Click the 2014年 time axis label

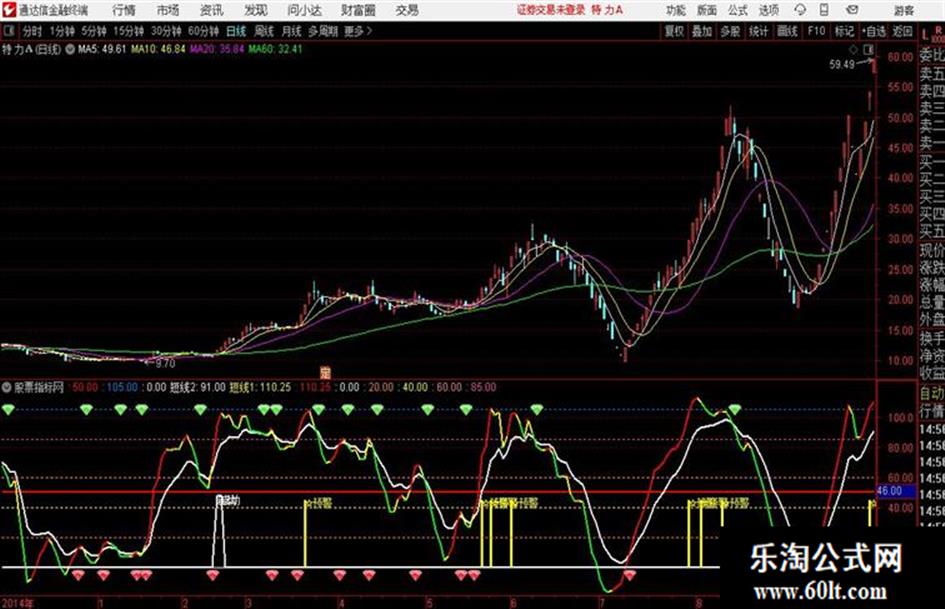pos(18,602)
